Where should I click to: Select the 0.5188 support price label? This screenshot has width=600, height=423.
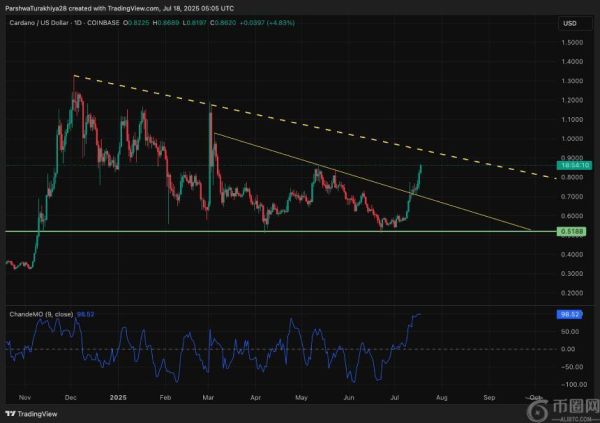tap(572, 231)
